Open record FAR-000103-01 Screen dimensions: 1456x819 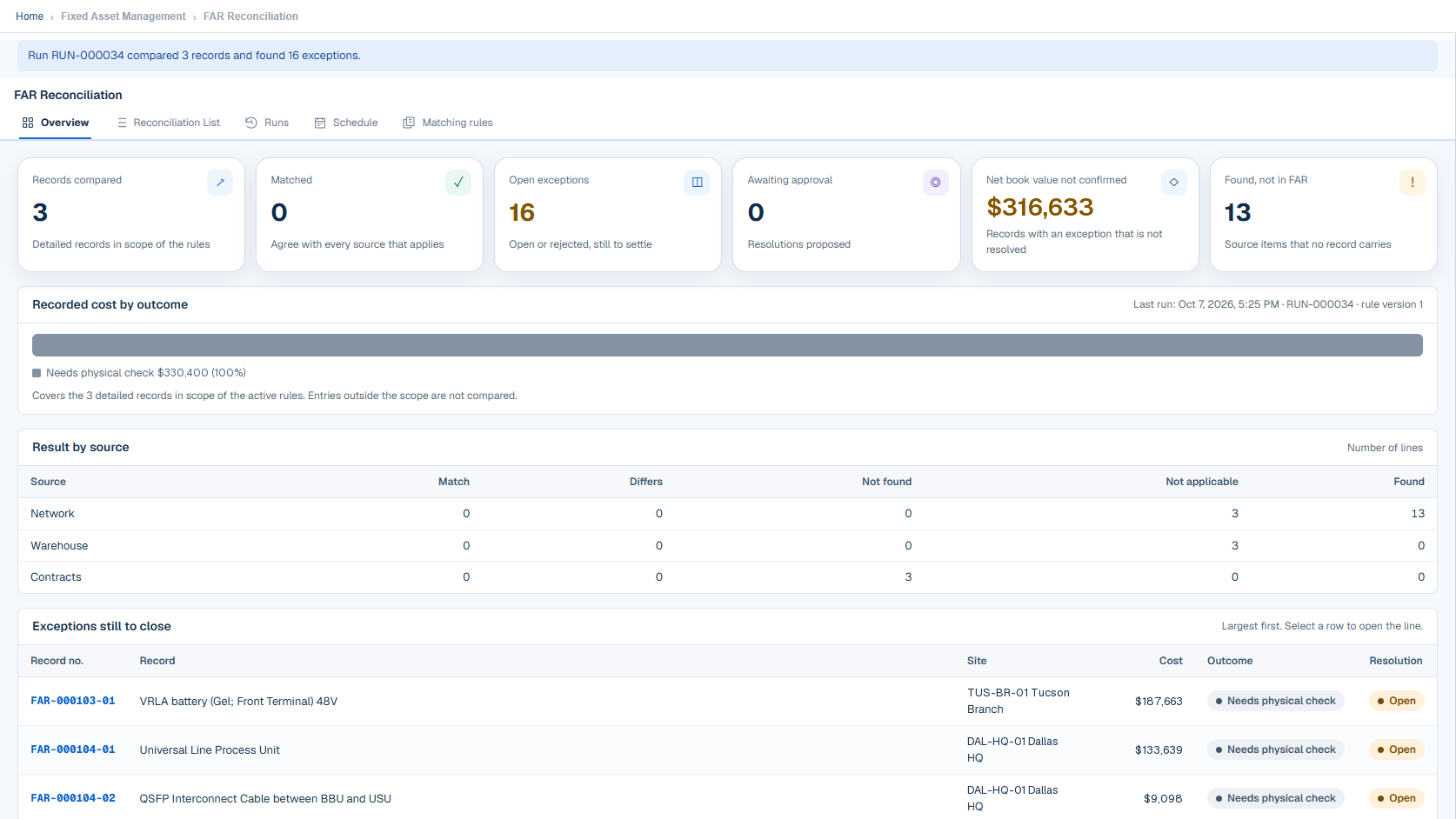click(73, 701)
